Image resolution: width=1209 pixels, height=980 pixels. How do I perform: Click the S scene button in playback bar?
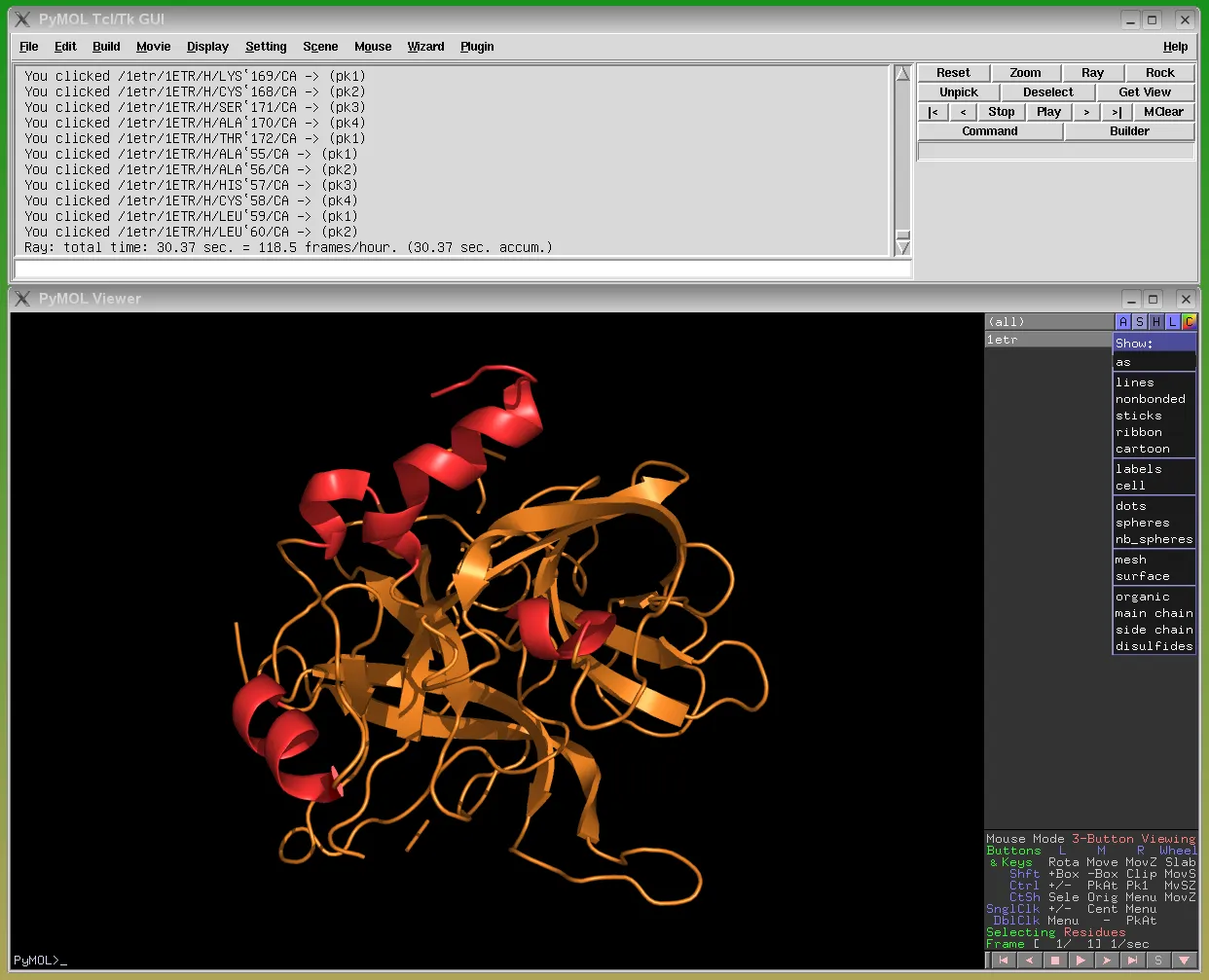pos(1158,960)
